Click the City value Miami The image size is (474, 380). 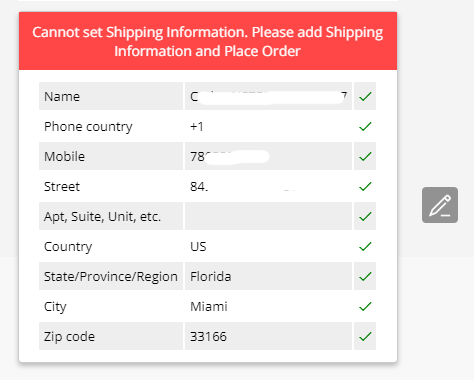(x=209, y=306)
